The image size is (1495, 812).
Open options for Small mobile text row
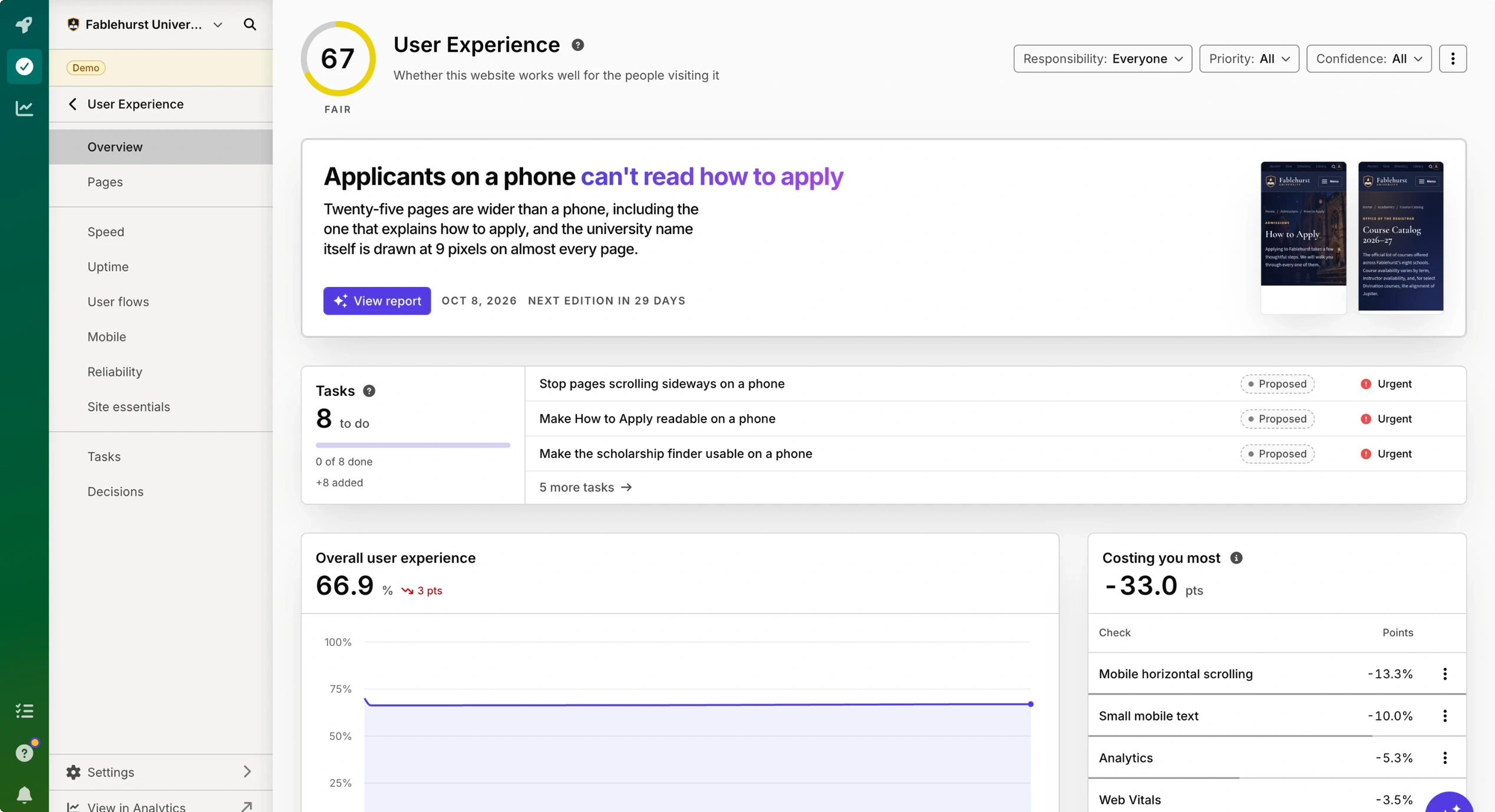(x=1444, y=715)
